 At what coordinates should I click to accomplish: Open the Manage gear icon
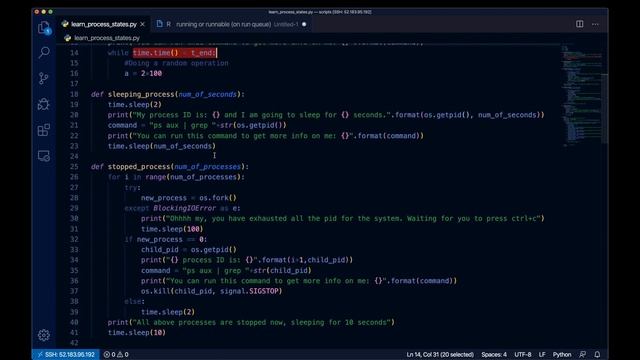(44, 335)
